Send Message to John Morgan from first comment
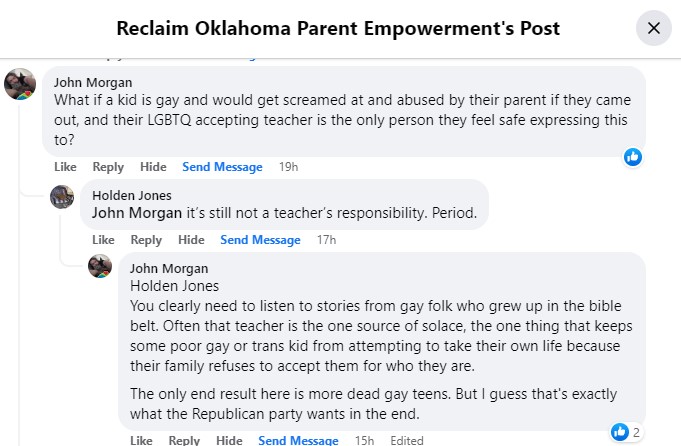The height and width of the screenshot is (446, 681). (222, 167)
